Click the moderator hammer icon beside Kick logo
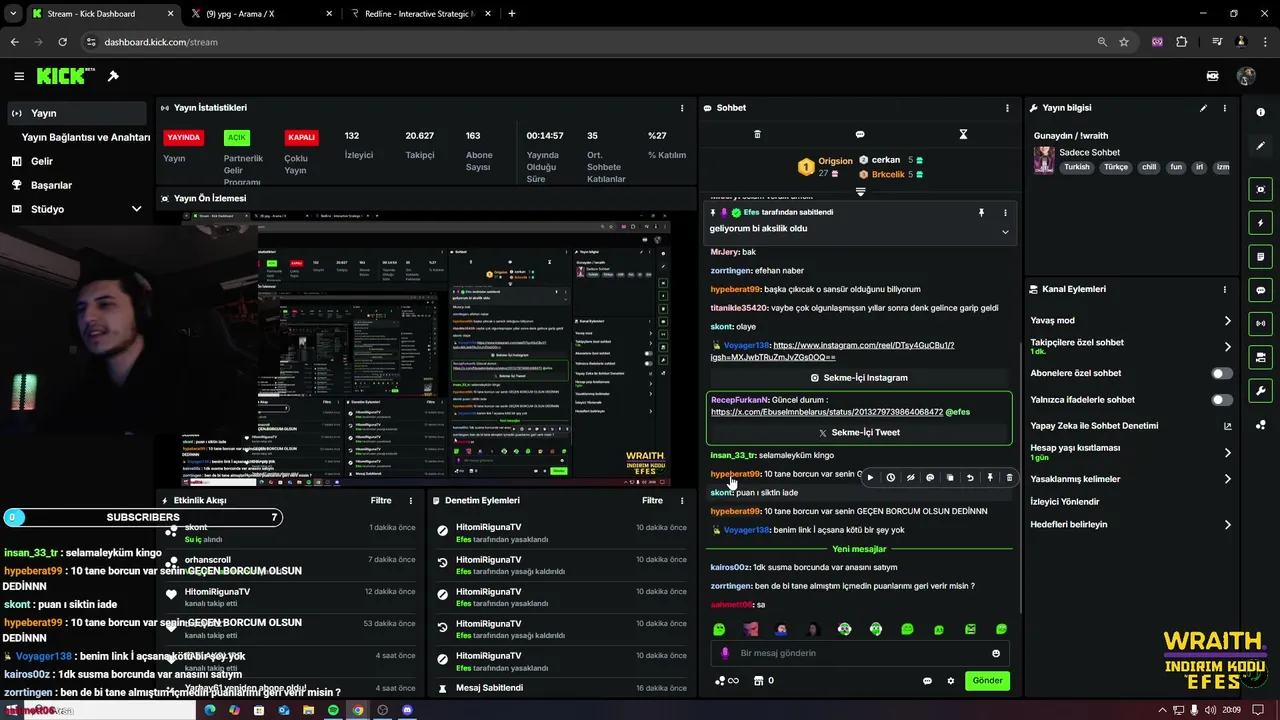 113,76
